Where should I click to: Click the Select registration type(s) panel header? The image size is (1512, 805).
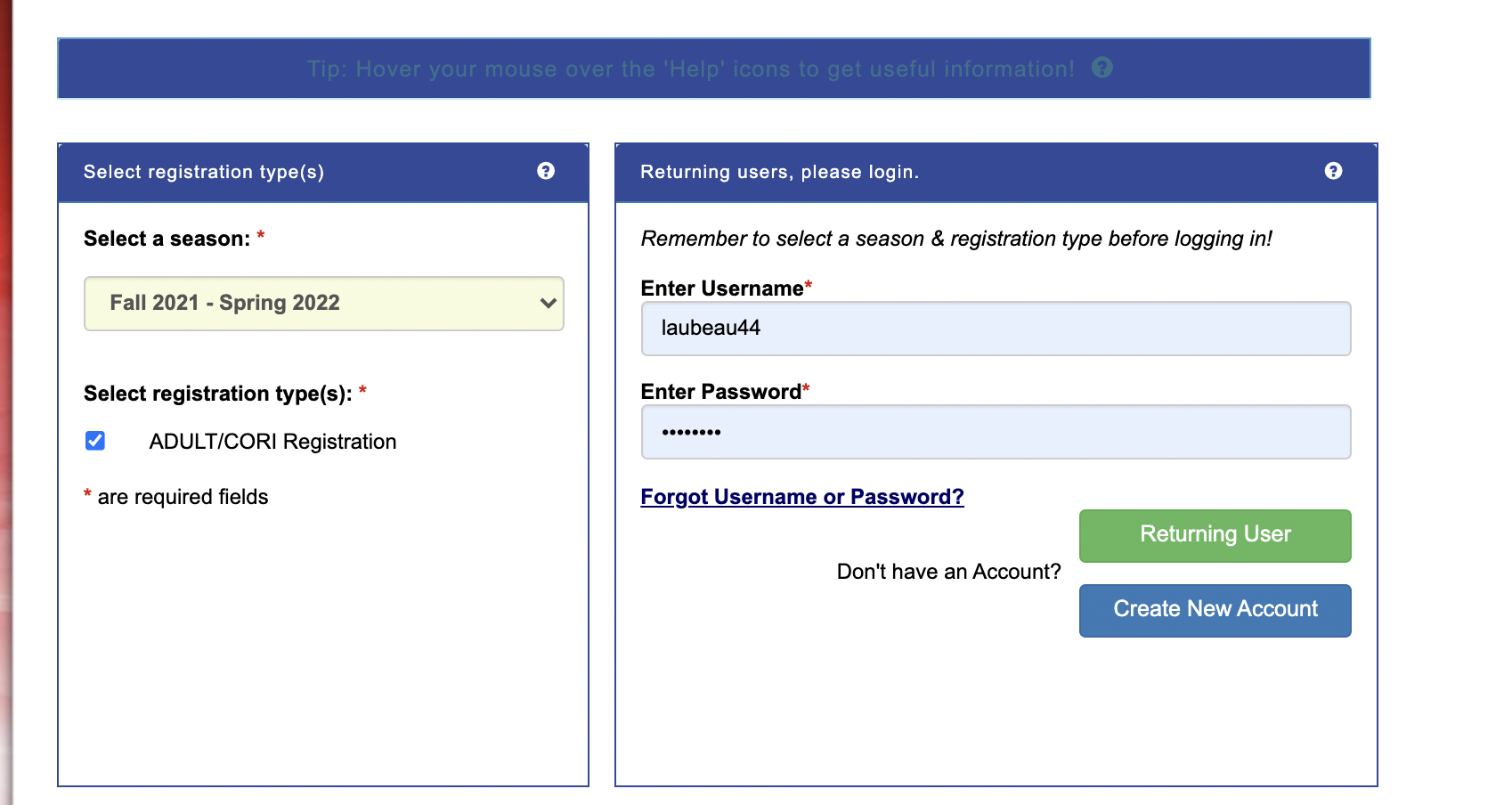tap(323, 172)
